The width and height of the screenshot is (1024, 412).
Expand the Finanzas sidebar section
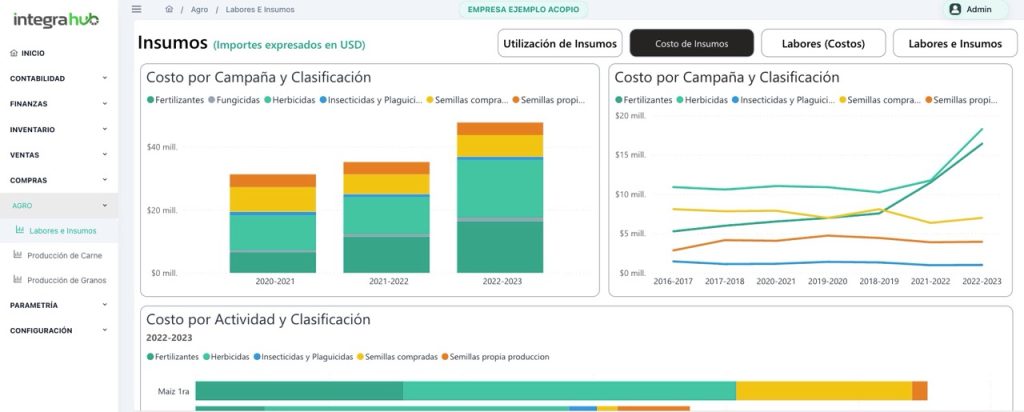[x=58, y=104]
